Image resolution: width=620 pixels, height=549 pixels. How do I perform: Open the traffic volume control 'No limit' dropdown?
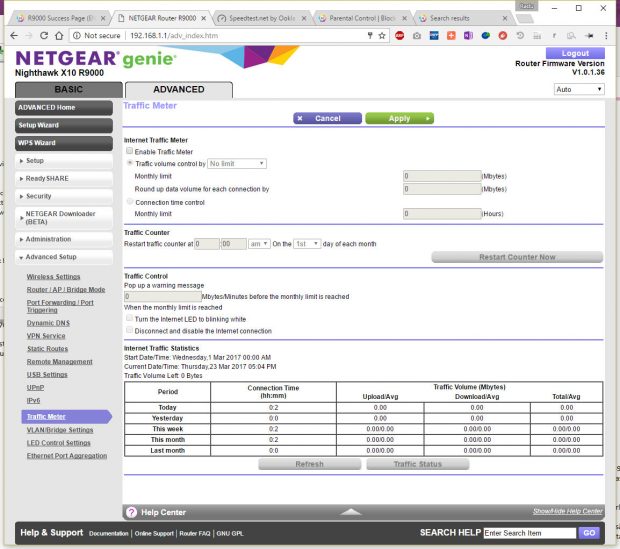click(237, 163)
